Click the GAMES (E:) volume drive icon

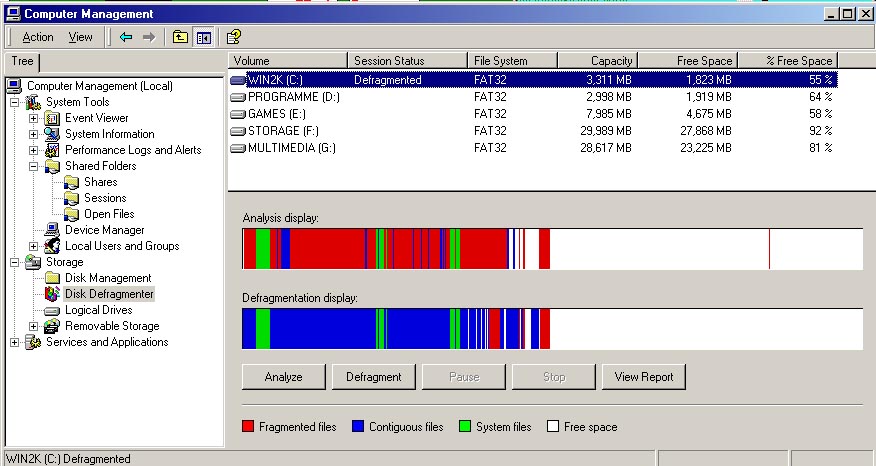[x=238, y=114]
